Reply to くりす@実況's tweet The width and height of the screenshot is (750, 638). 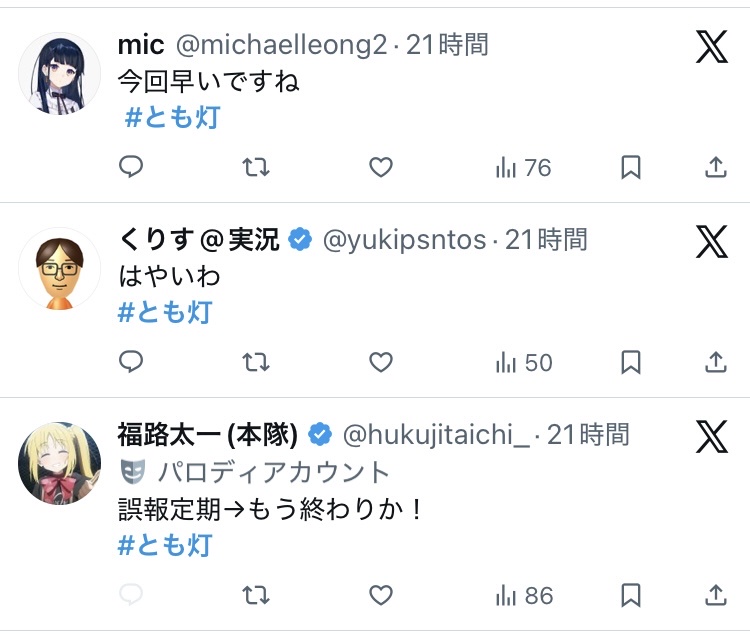(x=132, y=361)
